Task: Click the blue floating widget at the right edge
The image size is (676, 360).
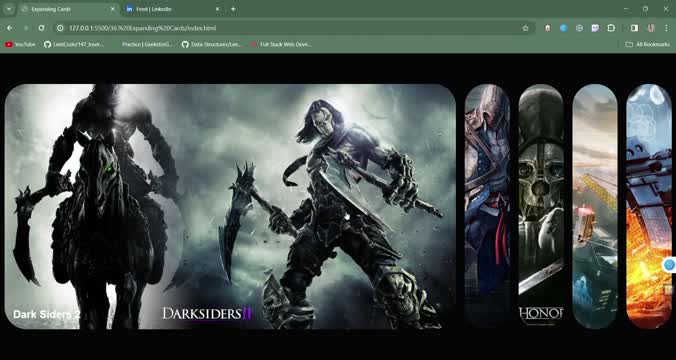Action: [x=670, y=265]
